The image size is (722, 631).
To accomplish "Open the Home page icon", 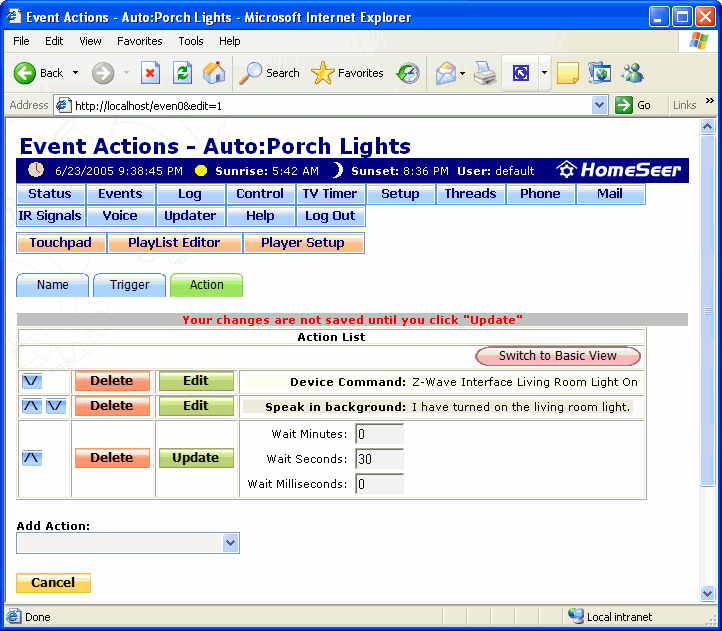I will [x=214, y=73].
